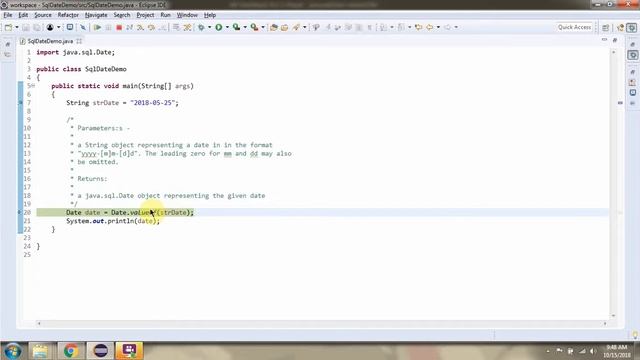Click the Save All icon

(x=36, y=27)
